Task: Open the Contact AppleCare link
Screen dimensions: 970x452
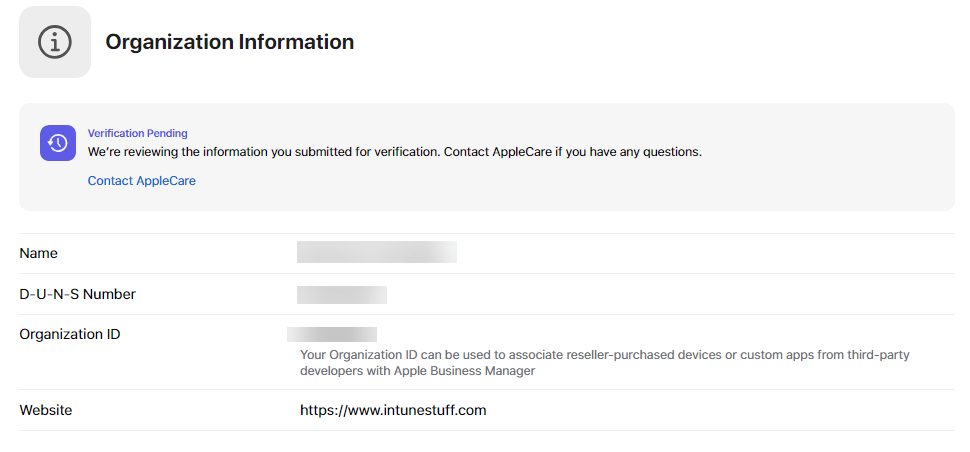Action: pyautogui.click(x=142, y=181)
